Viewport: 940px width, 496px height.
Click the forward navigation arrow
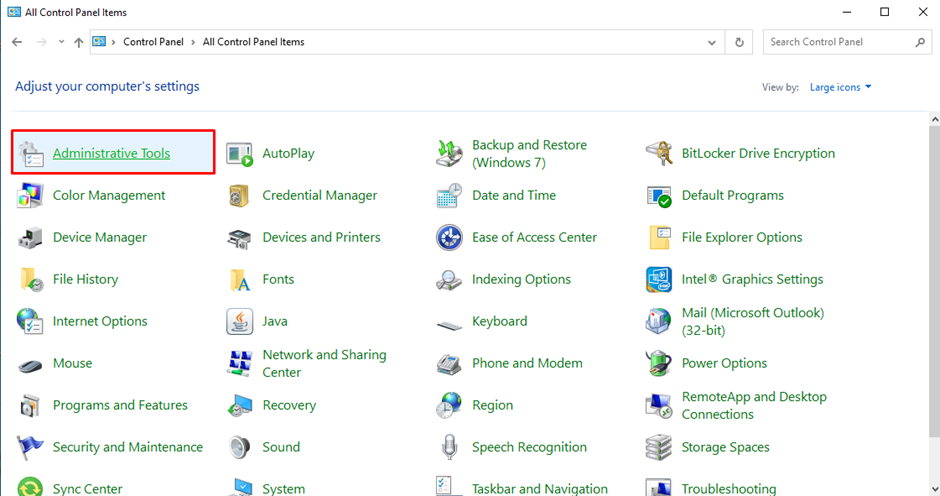coord(41,42)
